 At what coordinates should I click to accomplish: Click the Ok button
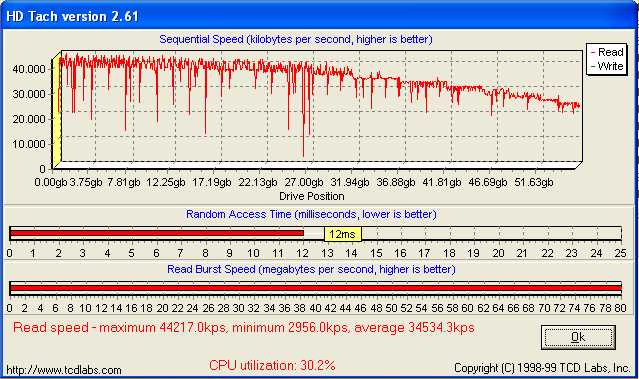click(x=578, y=337)
